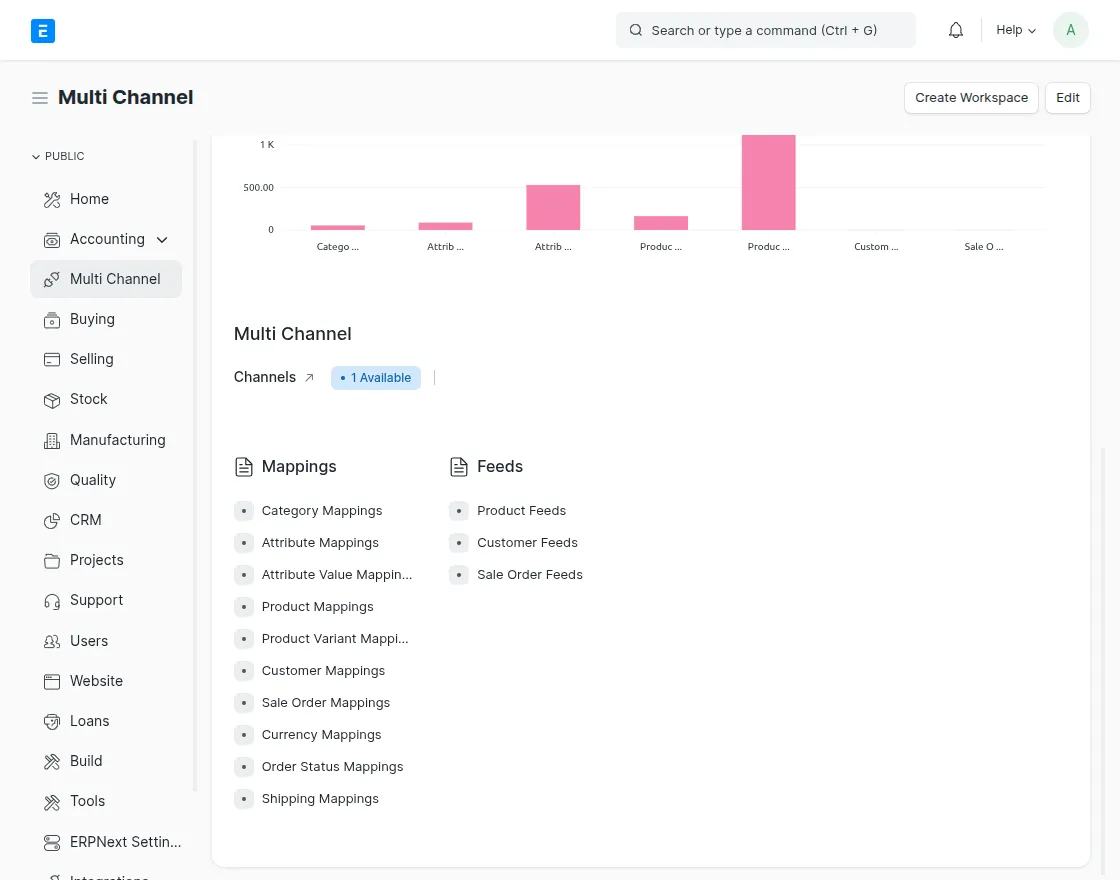Select the Loans sidebar icon

coord(52,721)
